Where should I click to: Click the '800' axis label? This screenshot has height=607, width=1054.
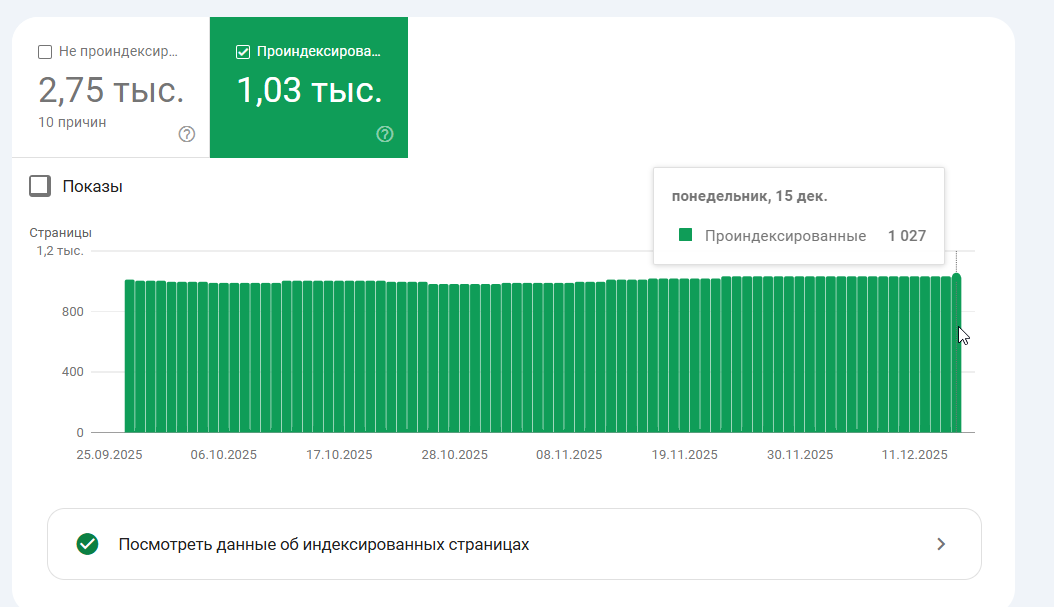pyautogui.click(x=73, y=312)
